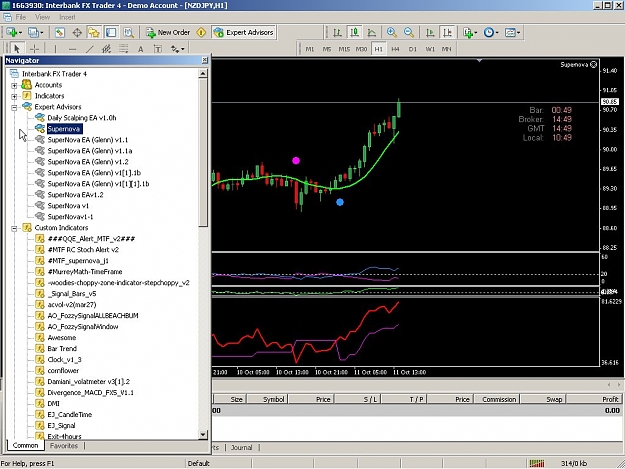The width and height of the screenshot is (625, 469).
Task: Zoom out on the chart
Action: [409, 32]
